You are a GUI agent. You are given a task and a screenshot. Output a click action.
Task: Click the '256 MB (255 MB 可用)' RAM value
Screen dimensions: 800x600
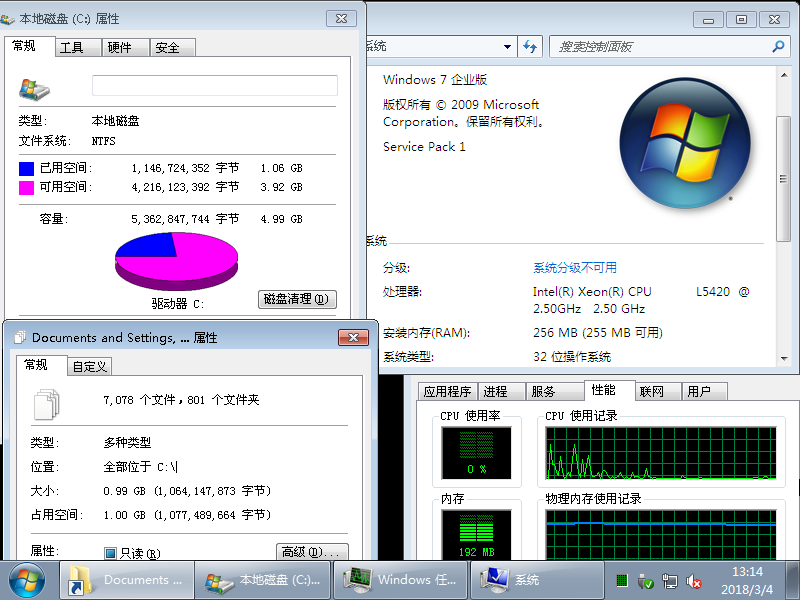(597, 333)
